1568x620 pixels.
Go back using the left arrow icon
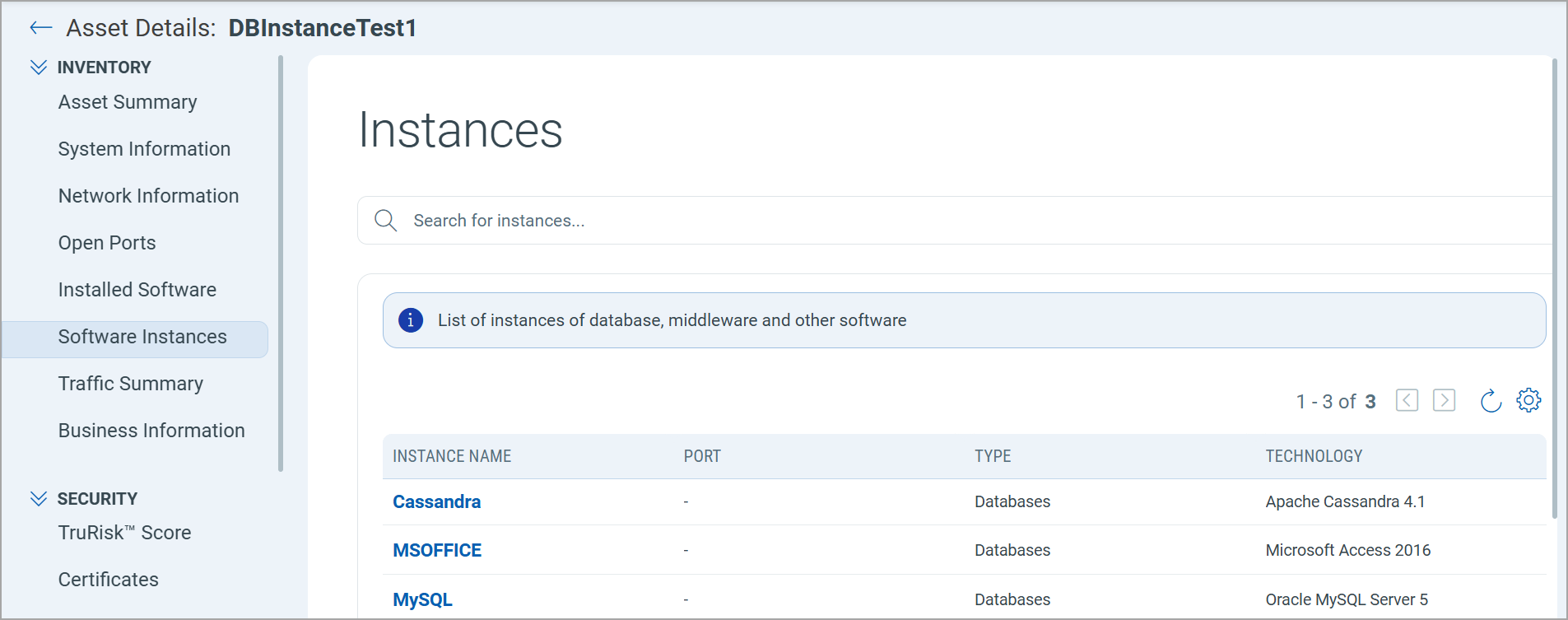pos(40,28)
